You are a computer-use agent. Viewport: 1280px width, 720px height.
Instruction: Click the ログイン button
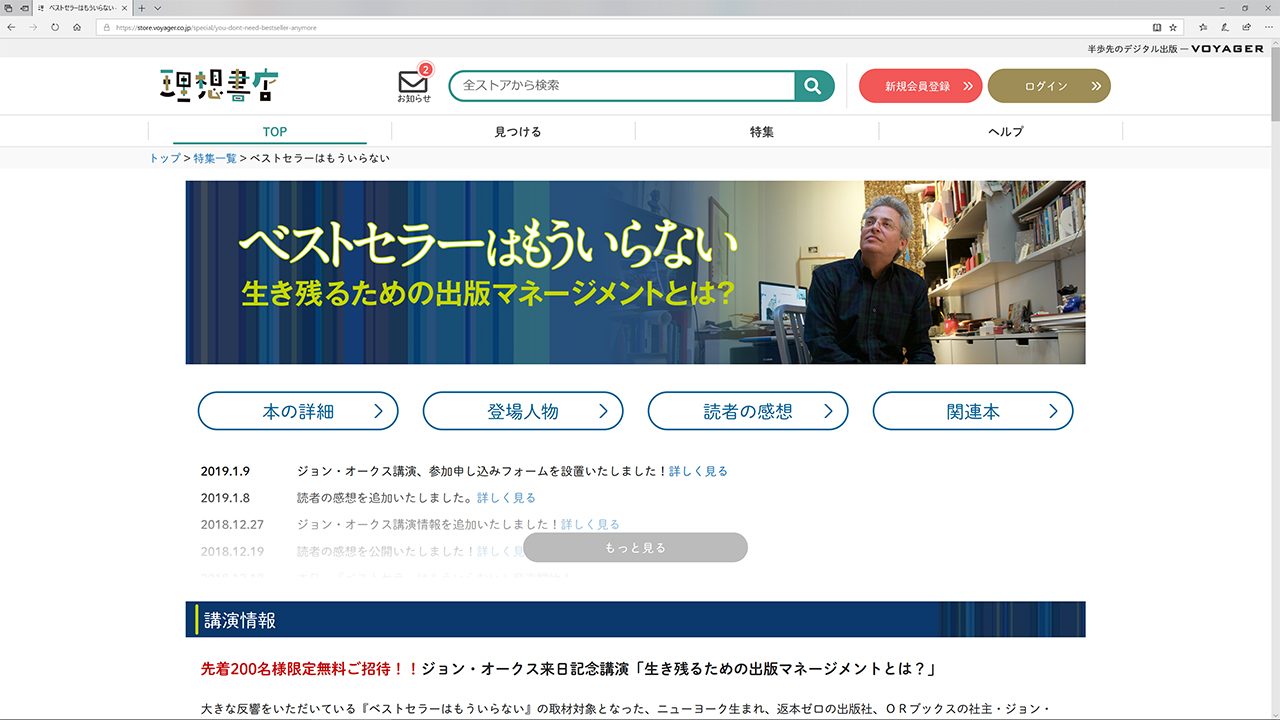point(1049,86)
